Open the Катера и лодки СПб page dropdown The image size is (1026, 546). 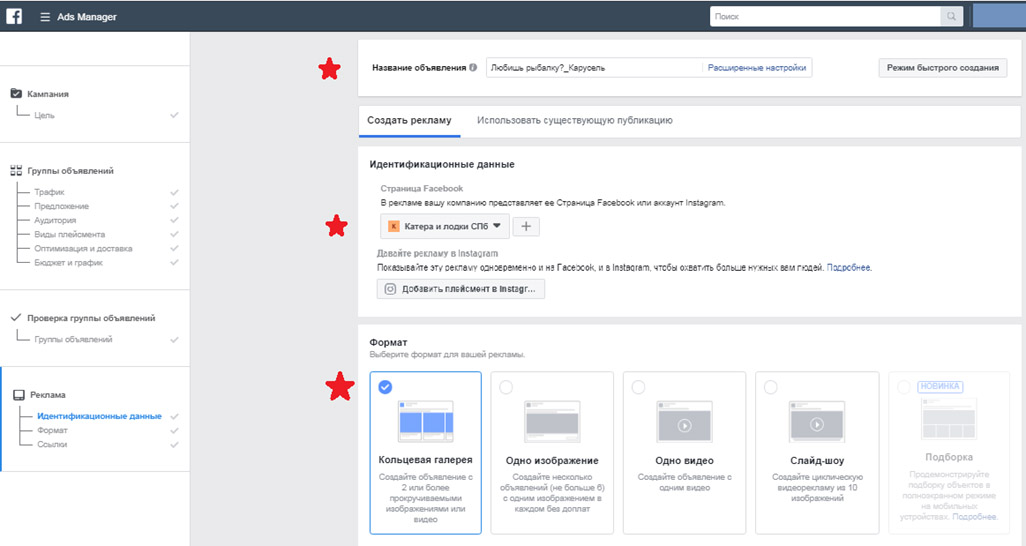pyautogui.click(x=444, y=227)
